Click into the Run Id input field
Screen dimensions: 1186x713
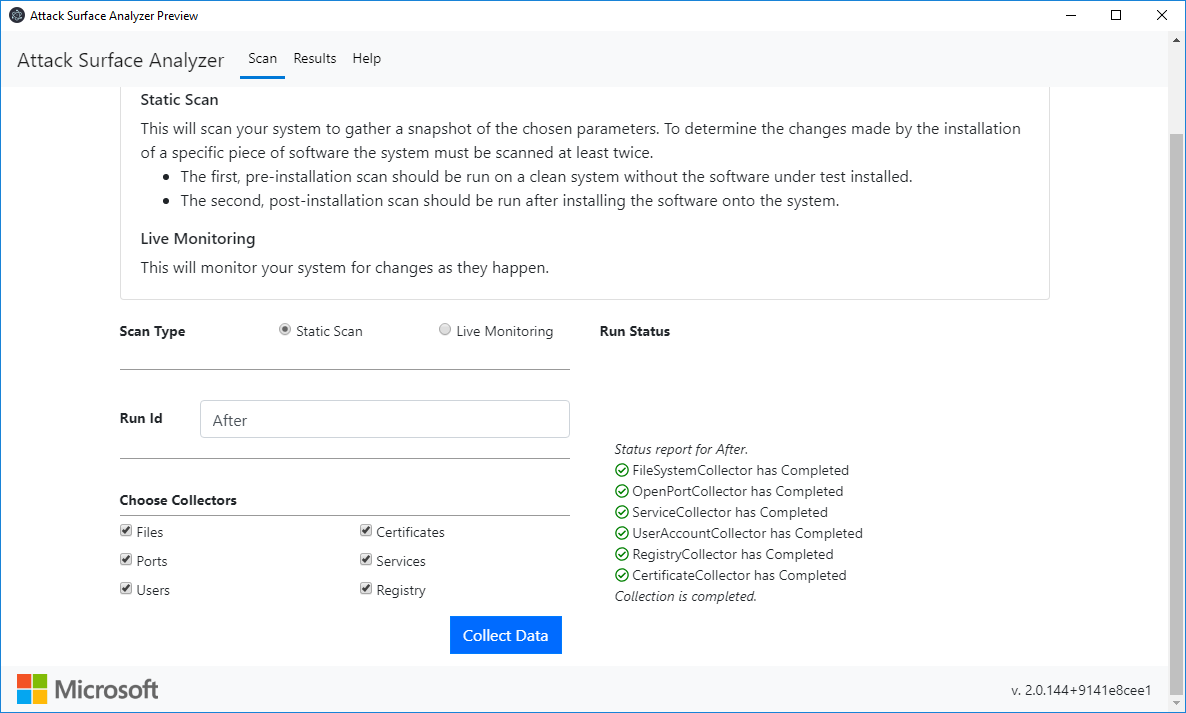(x=384, y=419)
